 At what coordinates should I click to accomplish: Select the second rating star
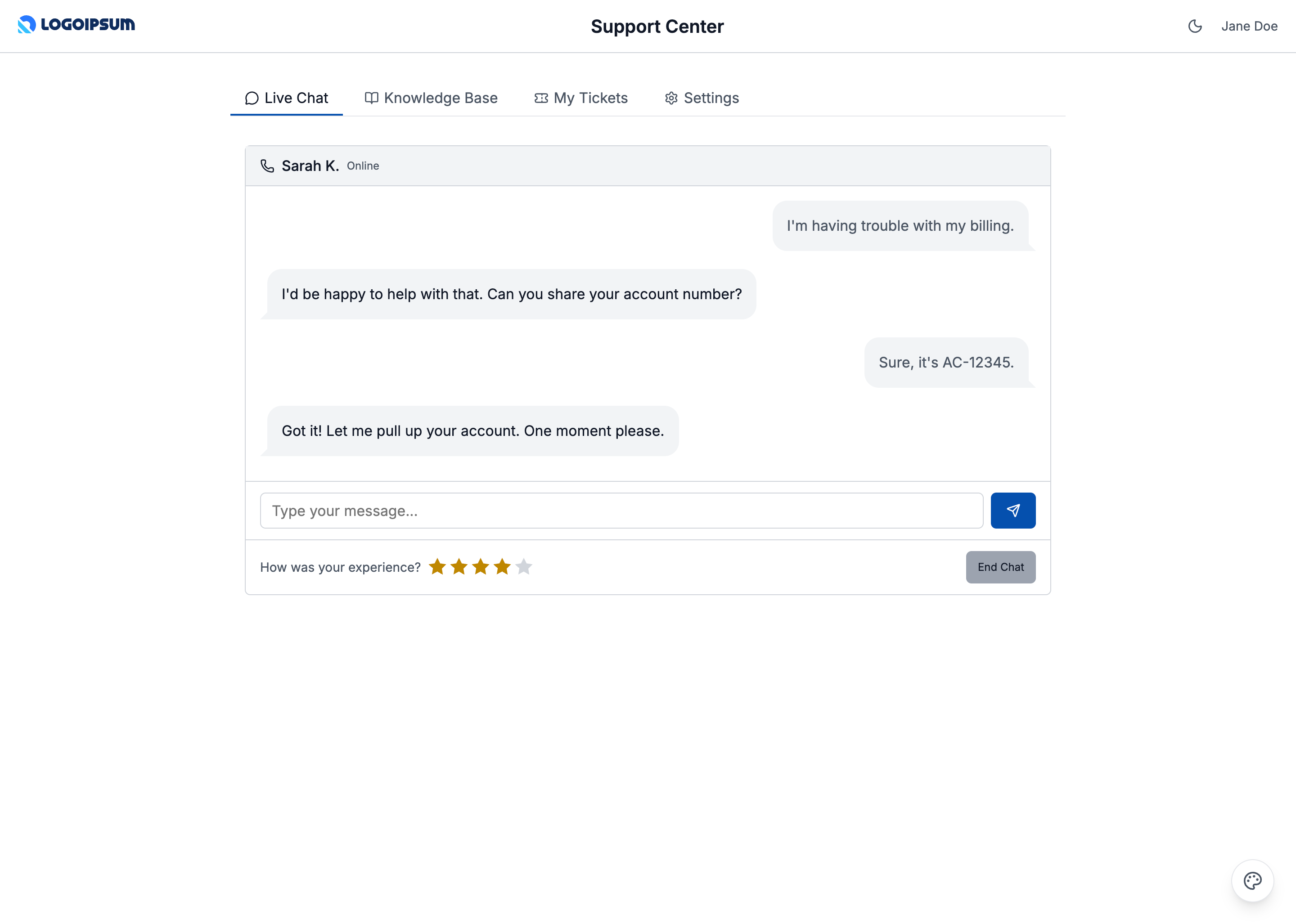click(x=459, y=567)
